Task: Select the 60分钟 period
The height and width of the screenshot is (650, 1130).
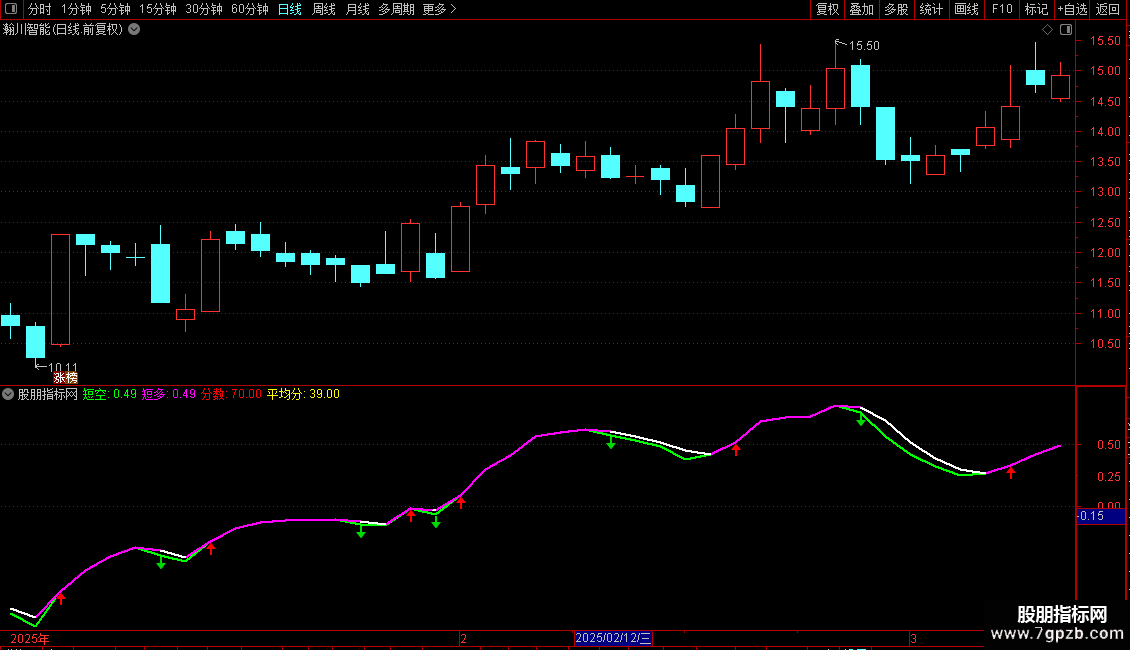Action: pos(250,9)
